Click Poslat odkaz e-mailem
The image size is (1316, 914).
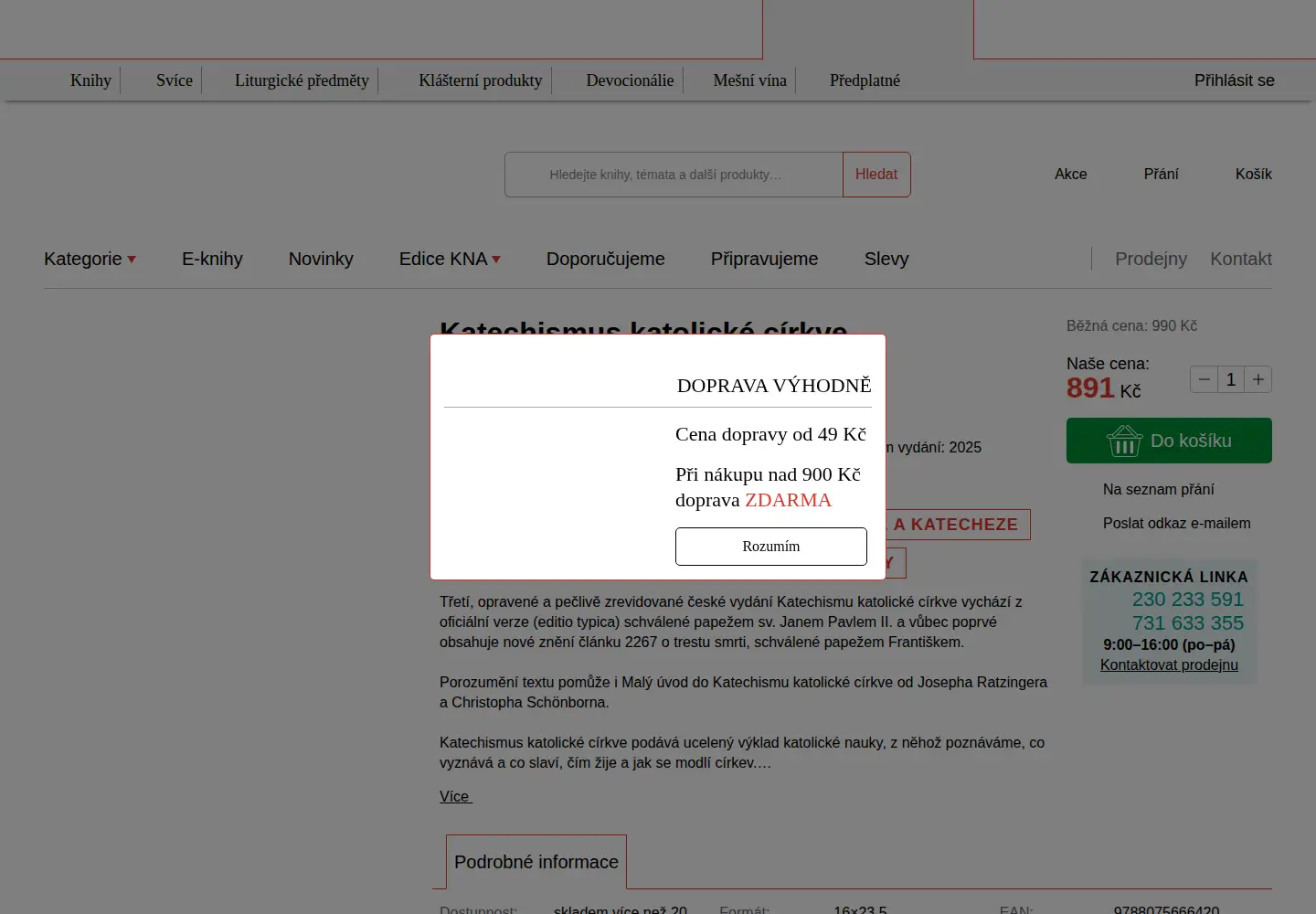[1176, 523]
